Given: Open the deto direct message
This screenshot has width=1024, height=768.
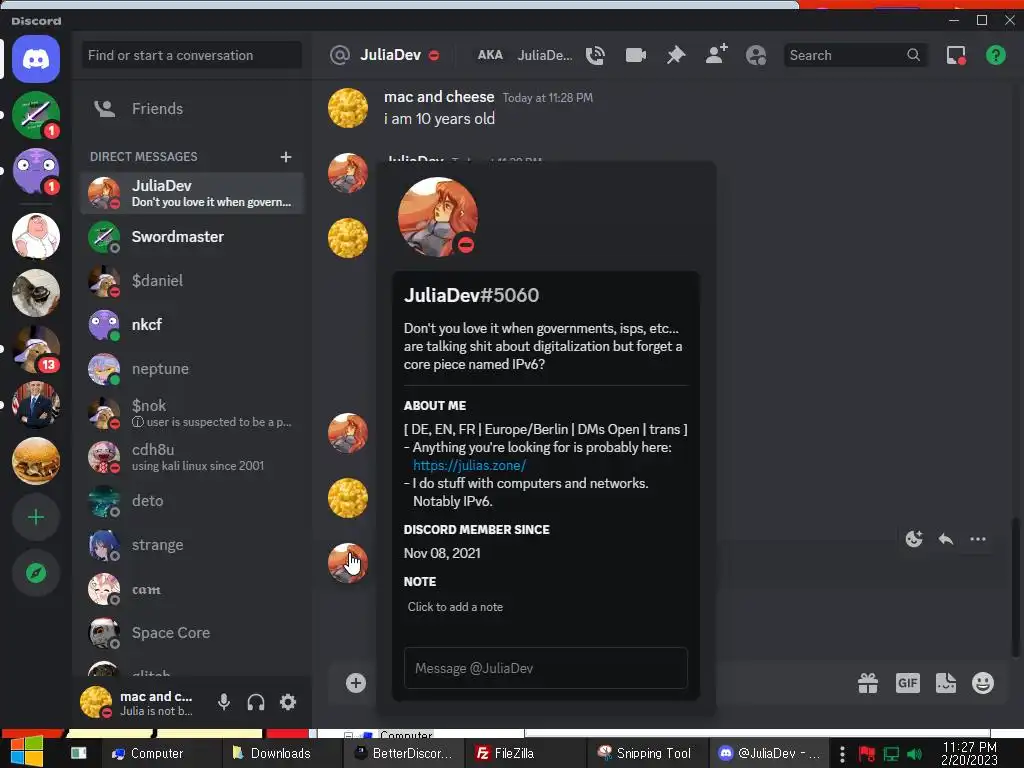Looking at the screenshot, I should (x=192, y=501).
